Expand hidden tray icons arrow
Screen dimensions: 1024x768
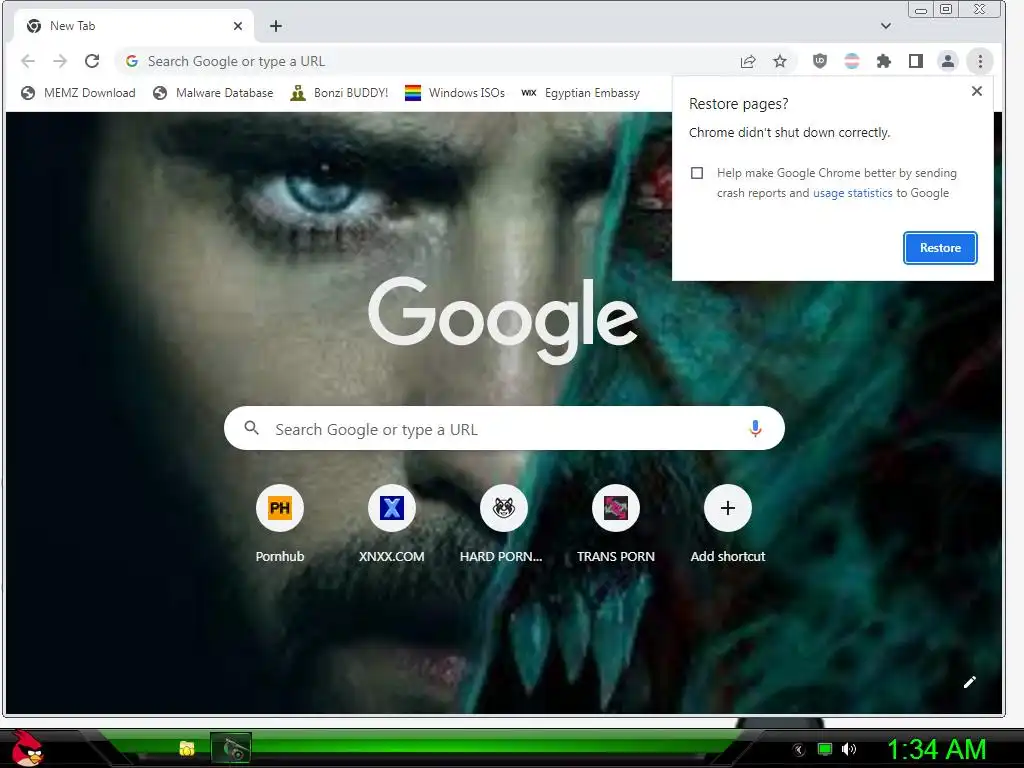(798, 749)
